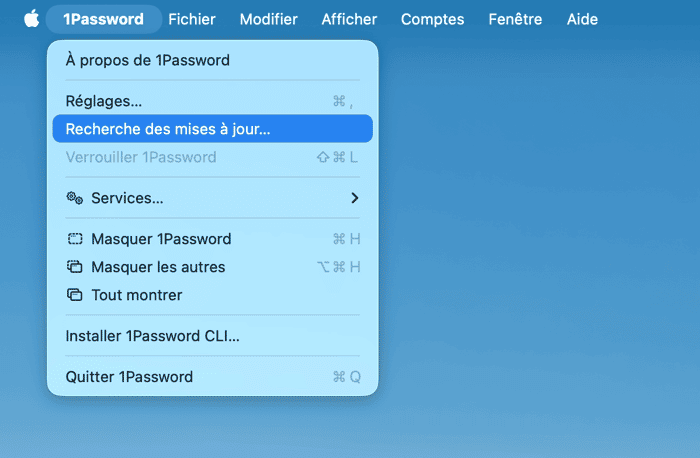Viewport: 700px width, 458px height.
Task: Click the Tout montrer windows icon
Action: click(x=75, y=295)
